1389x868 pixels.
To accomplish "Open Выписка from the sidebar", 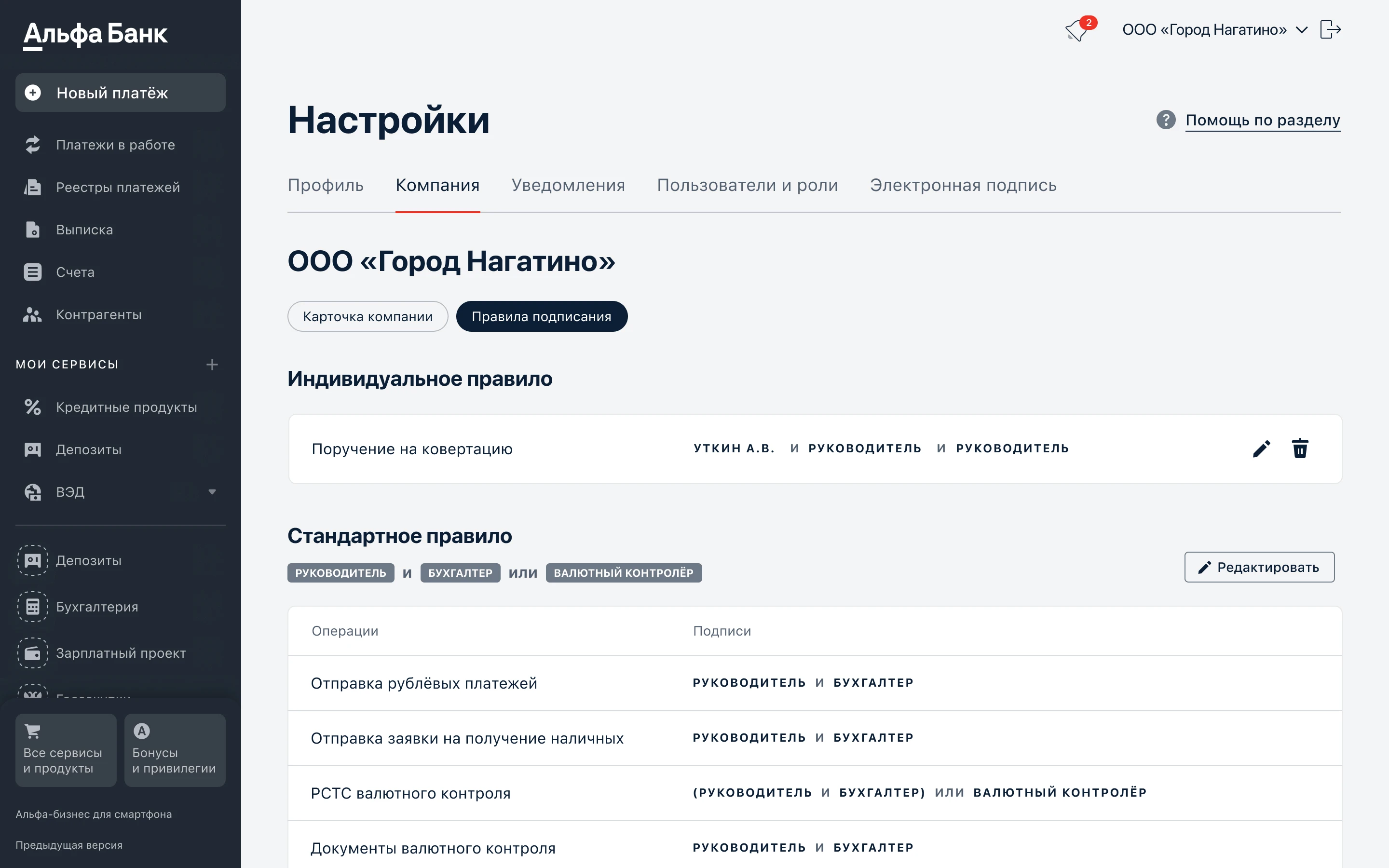I will point(84,230).
